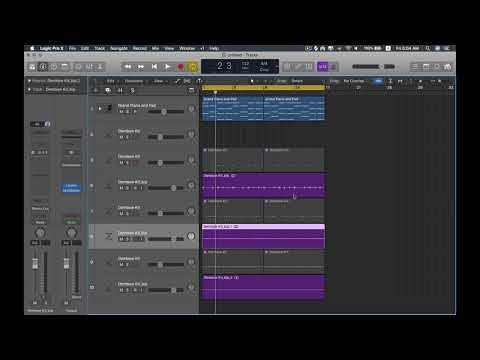
Task: Expand the Region inspector disclosure triangle
Action: point(29,81)
